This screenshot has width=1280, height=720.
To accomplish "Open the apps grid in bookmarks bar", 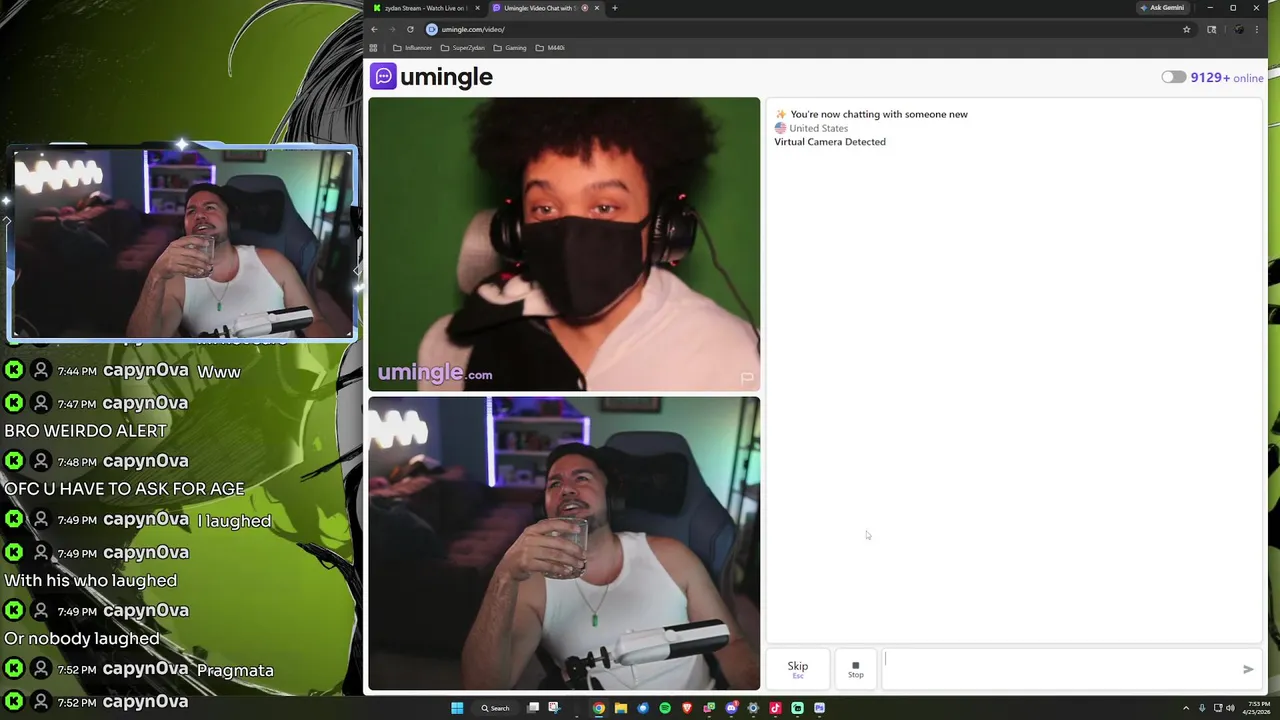I will [374, 48].
